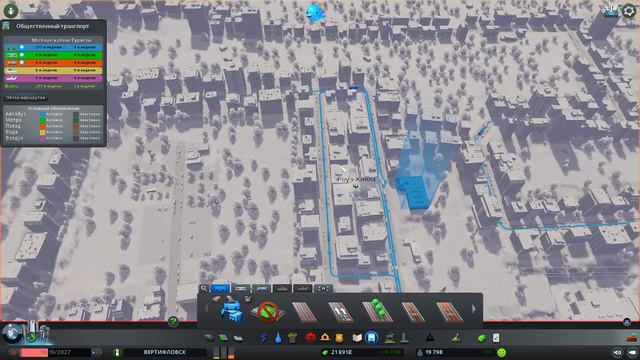
Task: Switch to the airplane transport tab
Action: pos(302,289)
